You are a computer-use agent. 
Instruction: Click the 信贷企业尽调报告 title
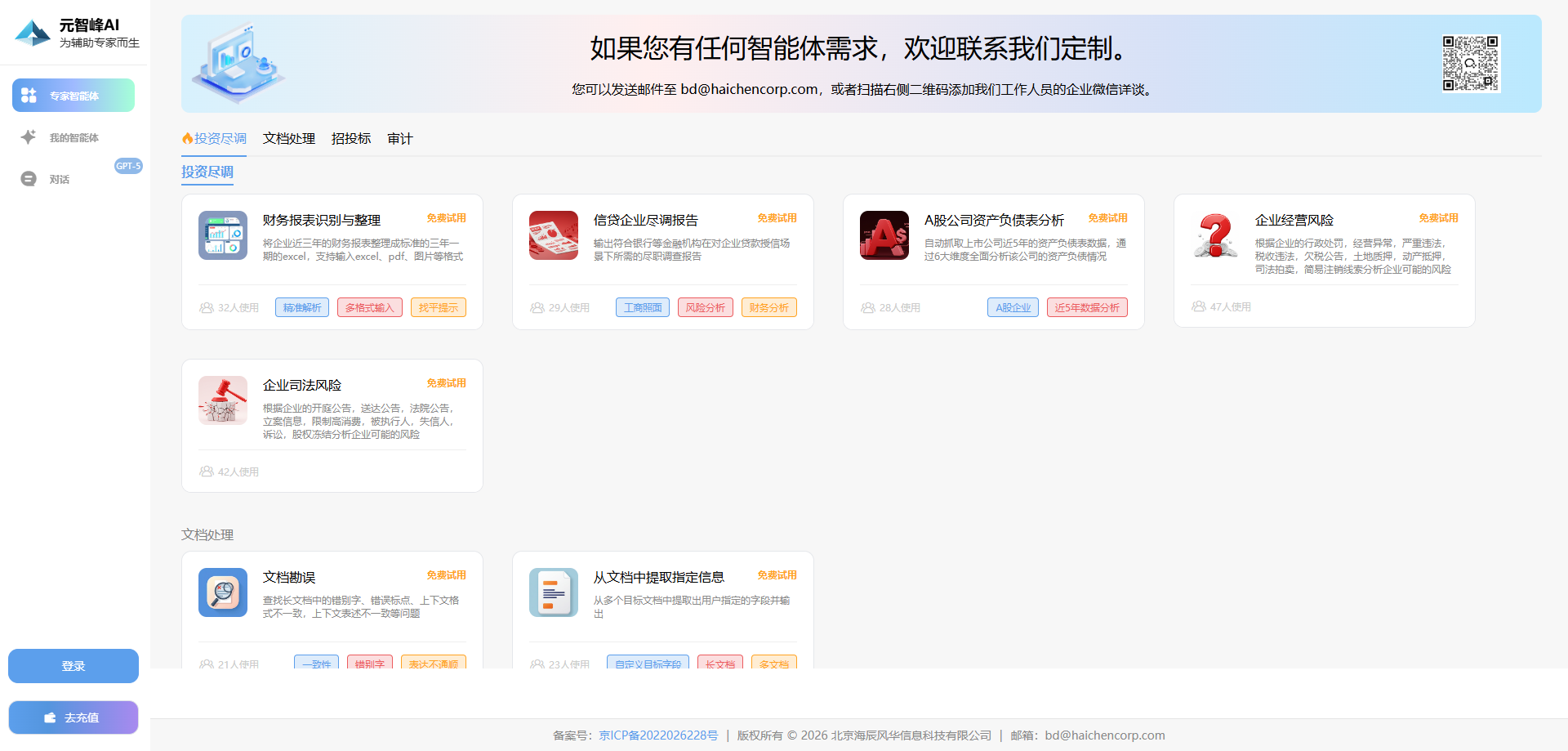click(x=646, y=221)
